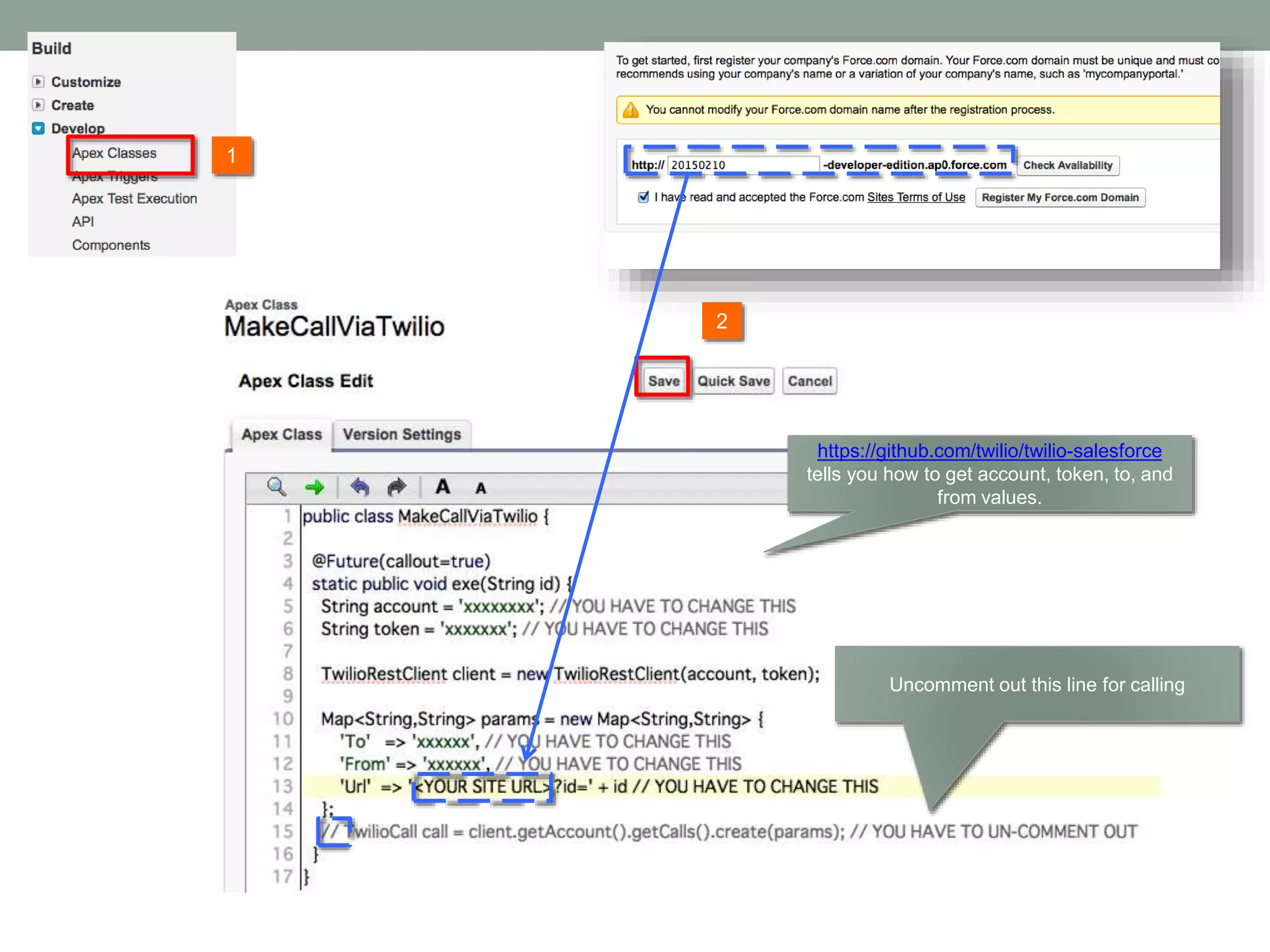
Task: Click the redo arrow icon
Action: point(397,487)
